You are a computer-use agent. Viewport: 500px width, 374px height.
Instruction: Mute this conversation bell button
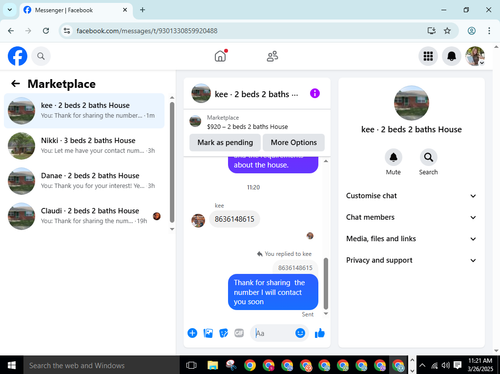coord(393,157)
